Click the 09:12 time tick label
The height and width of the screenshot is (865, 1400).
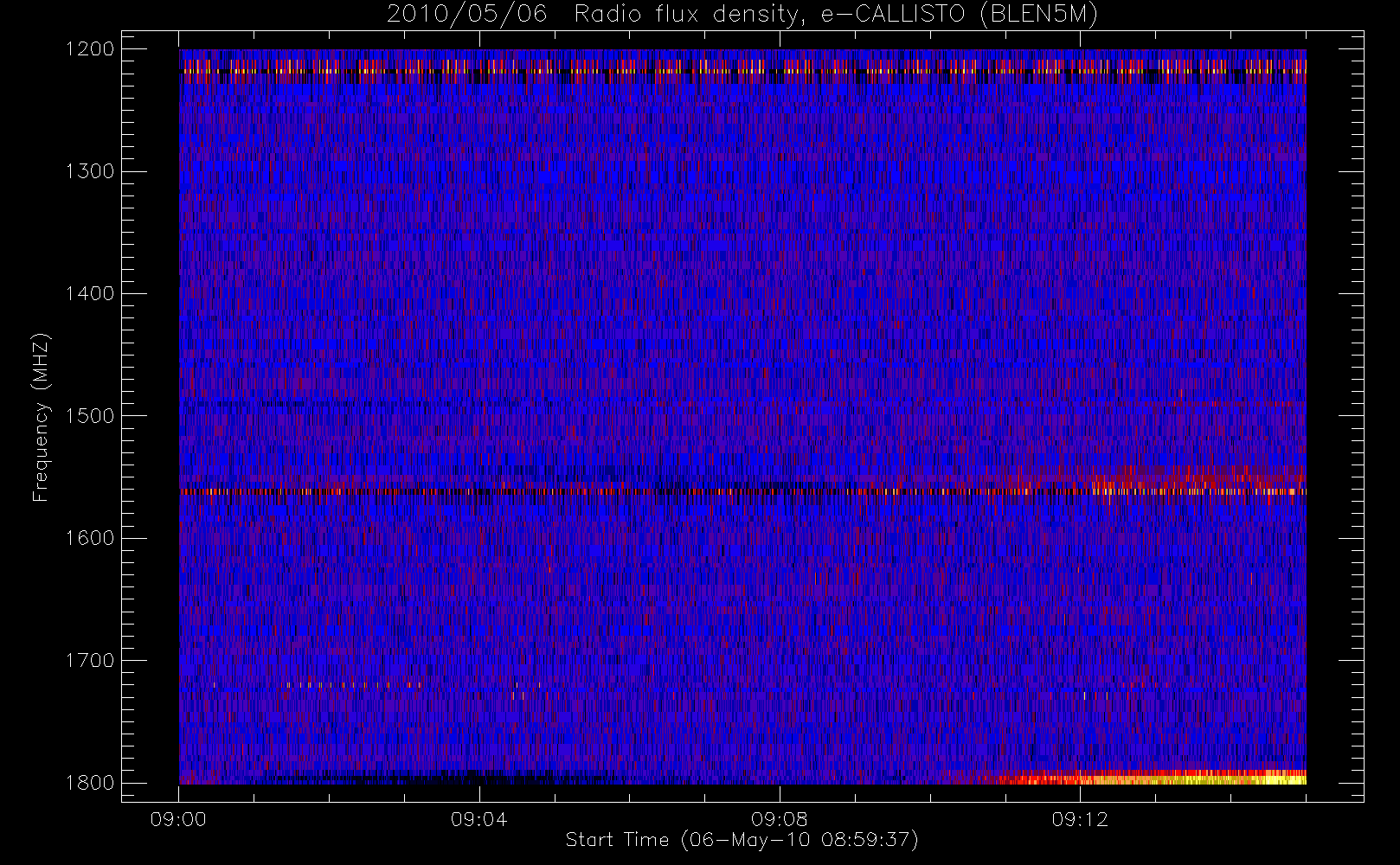point(1079,819)
